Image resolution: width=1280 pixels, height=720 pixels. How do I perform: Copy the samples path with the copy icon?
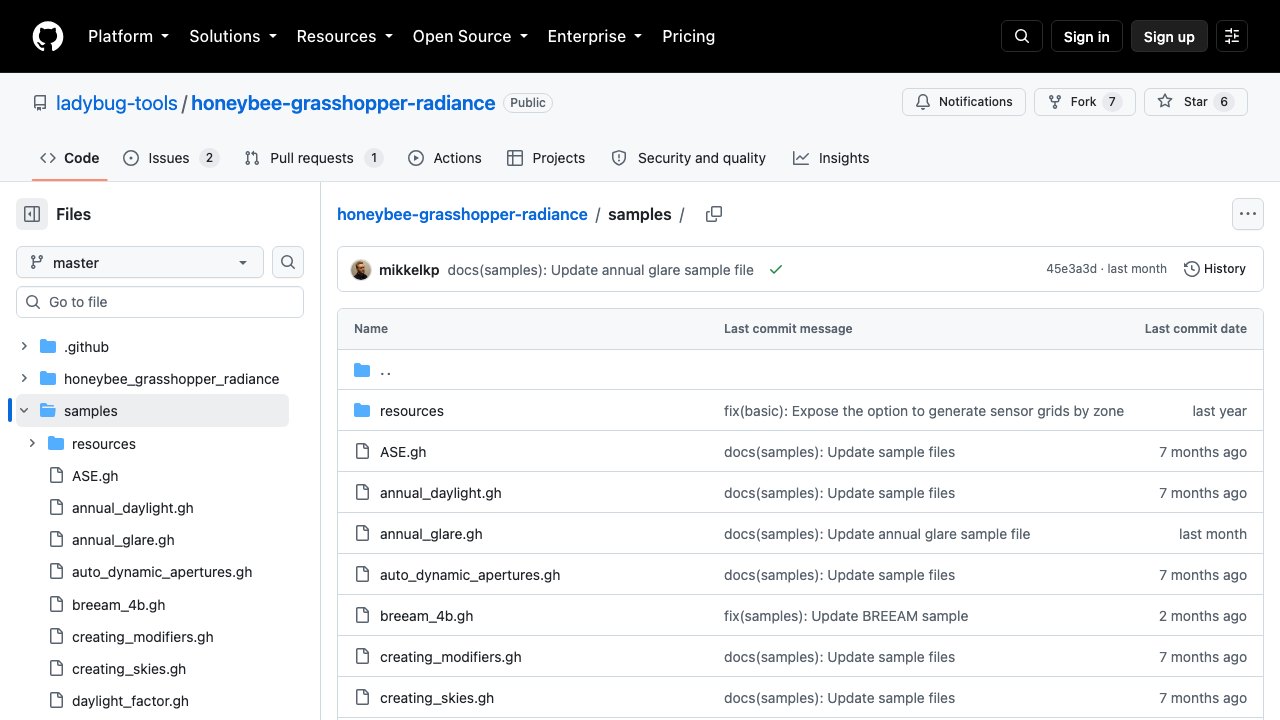tap(714, 214)
